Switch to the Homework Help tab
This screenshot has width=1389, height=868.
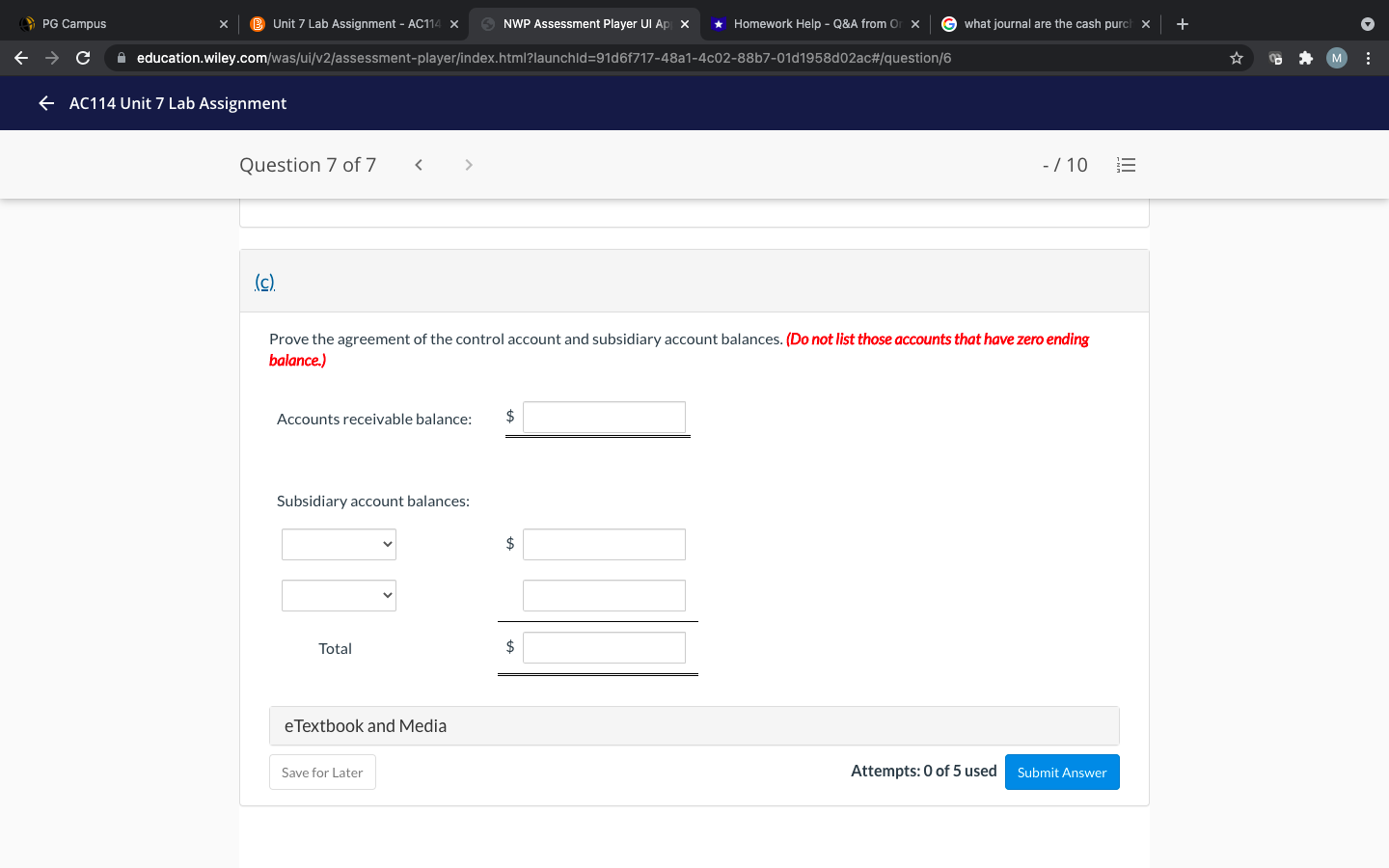pos(815,23)
